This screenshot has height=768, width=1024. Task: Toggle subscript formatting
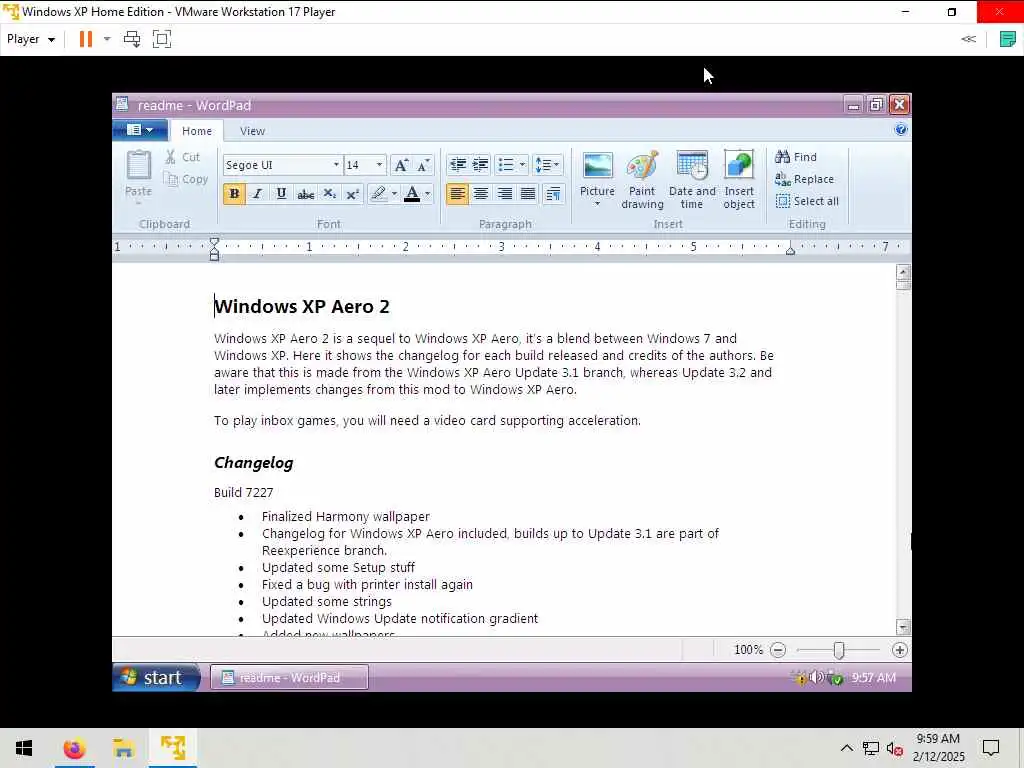pos(329,194)
